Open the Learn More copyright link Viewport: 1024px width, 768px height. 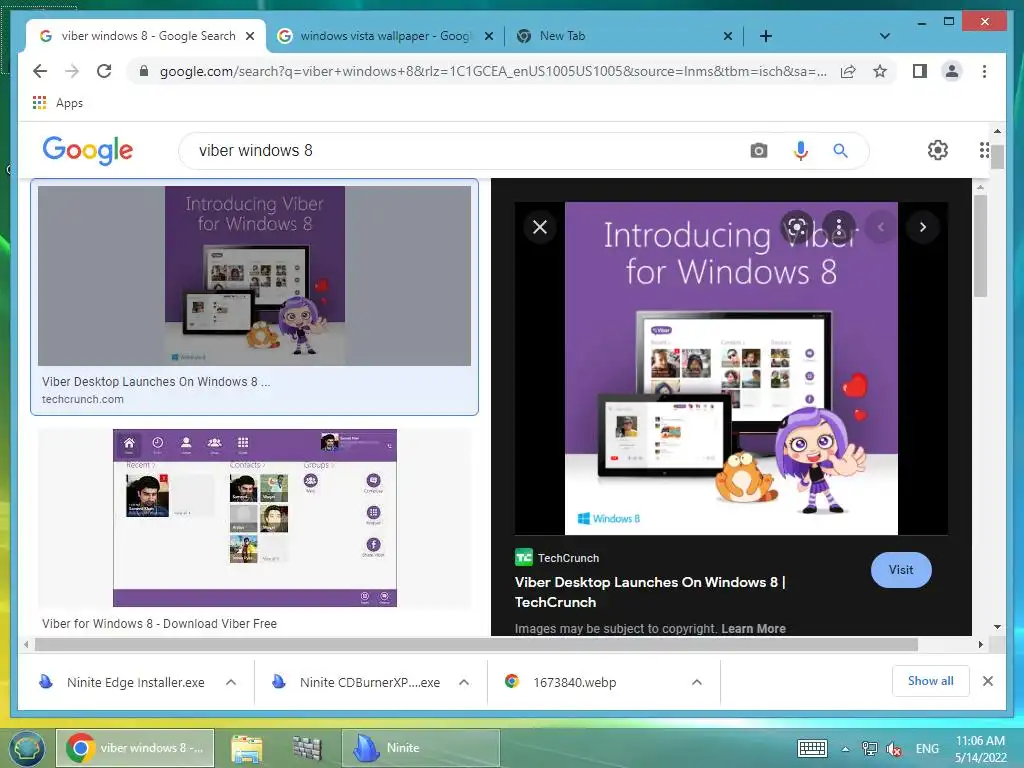[754, 628]
